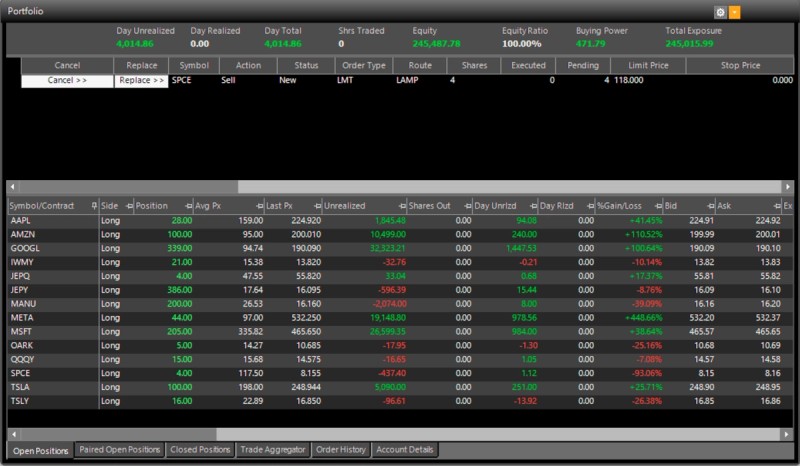Click the pin icon on Position column
Image resolution: width=800 pixels, height=466 pixels.
[x=189, y=206]
